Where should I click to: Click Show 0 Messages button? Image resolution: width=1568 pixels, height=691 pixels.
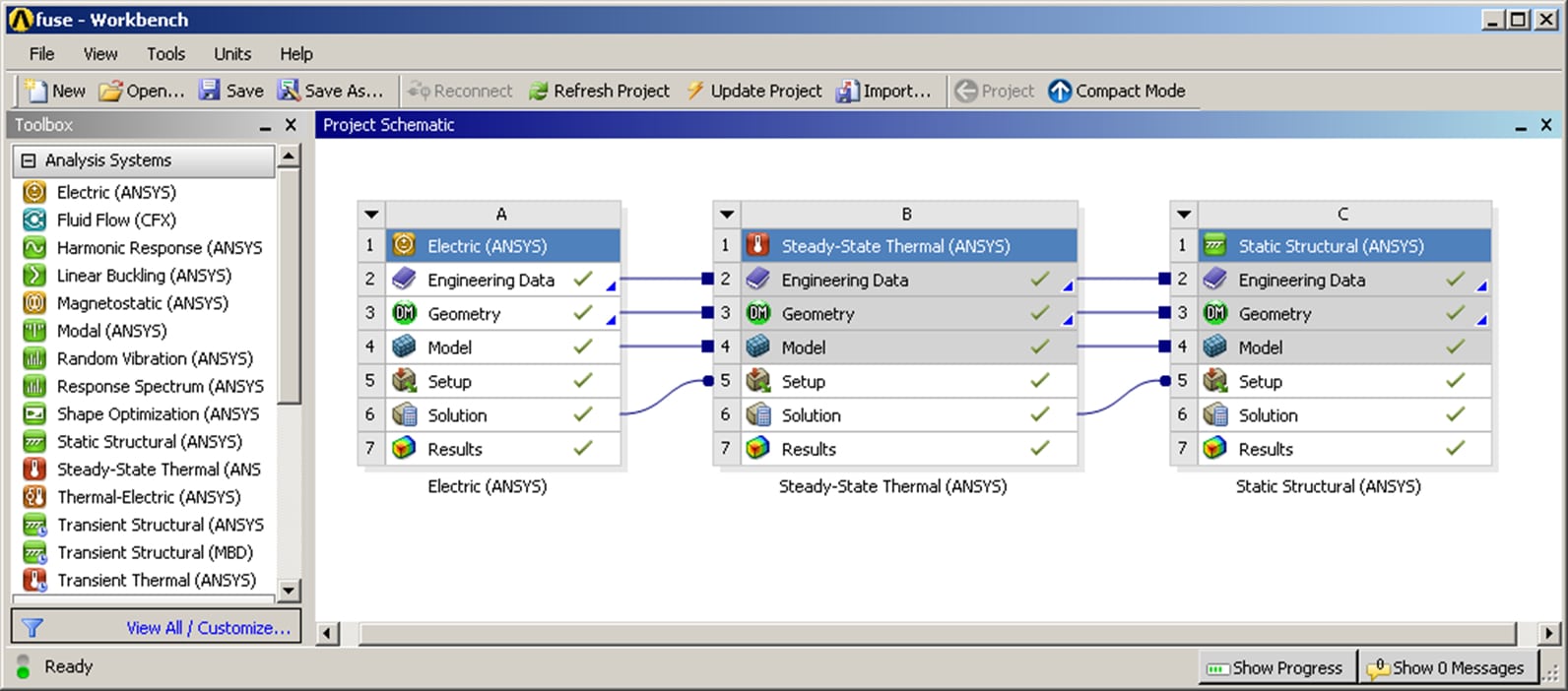point(1448,667)
